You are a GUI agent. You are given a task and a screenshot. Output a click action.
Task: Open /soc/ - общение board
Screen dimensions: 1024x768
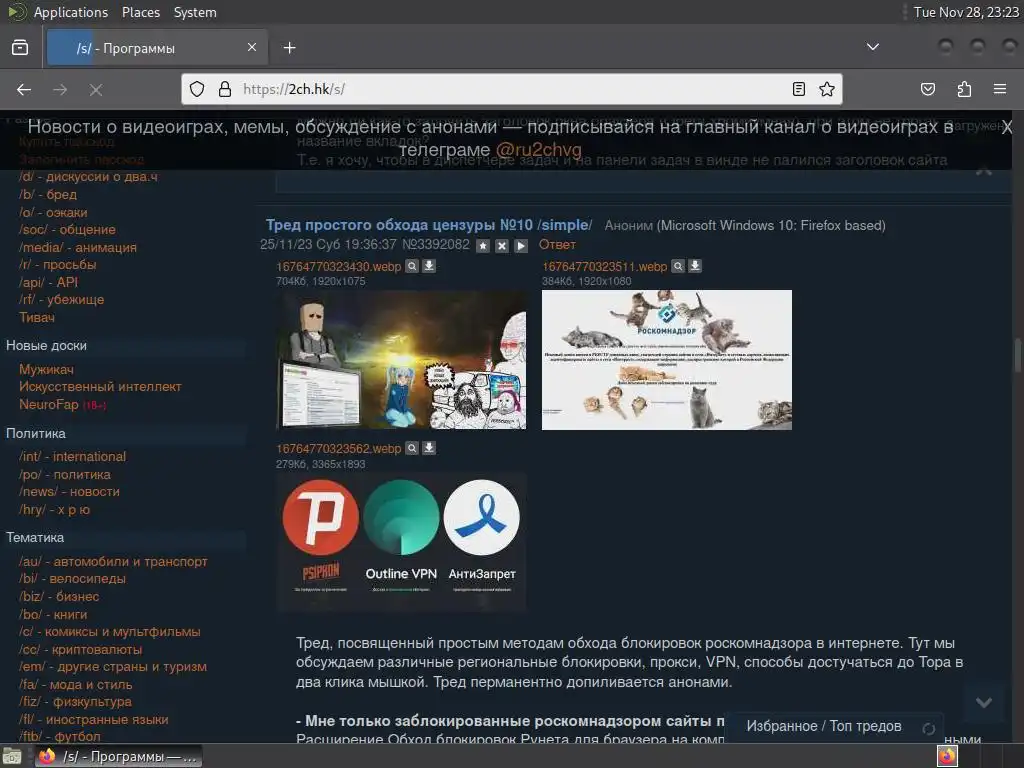click(x=67, y=230)
